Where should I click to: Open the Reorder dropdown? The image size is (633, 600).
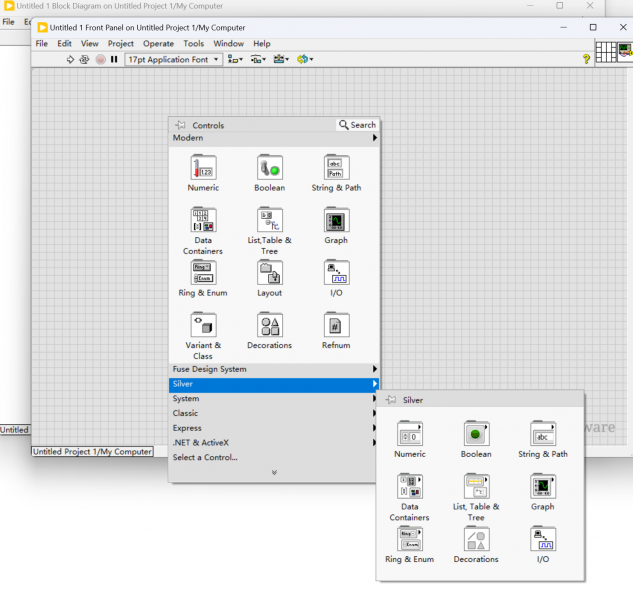point(305,59)
